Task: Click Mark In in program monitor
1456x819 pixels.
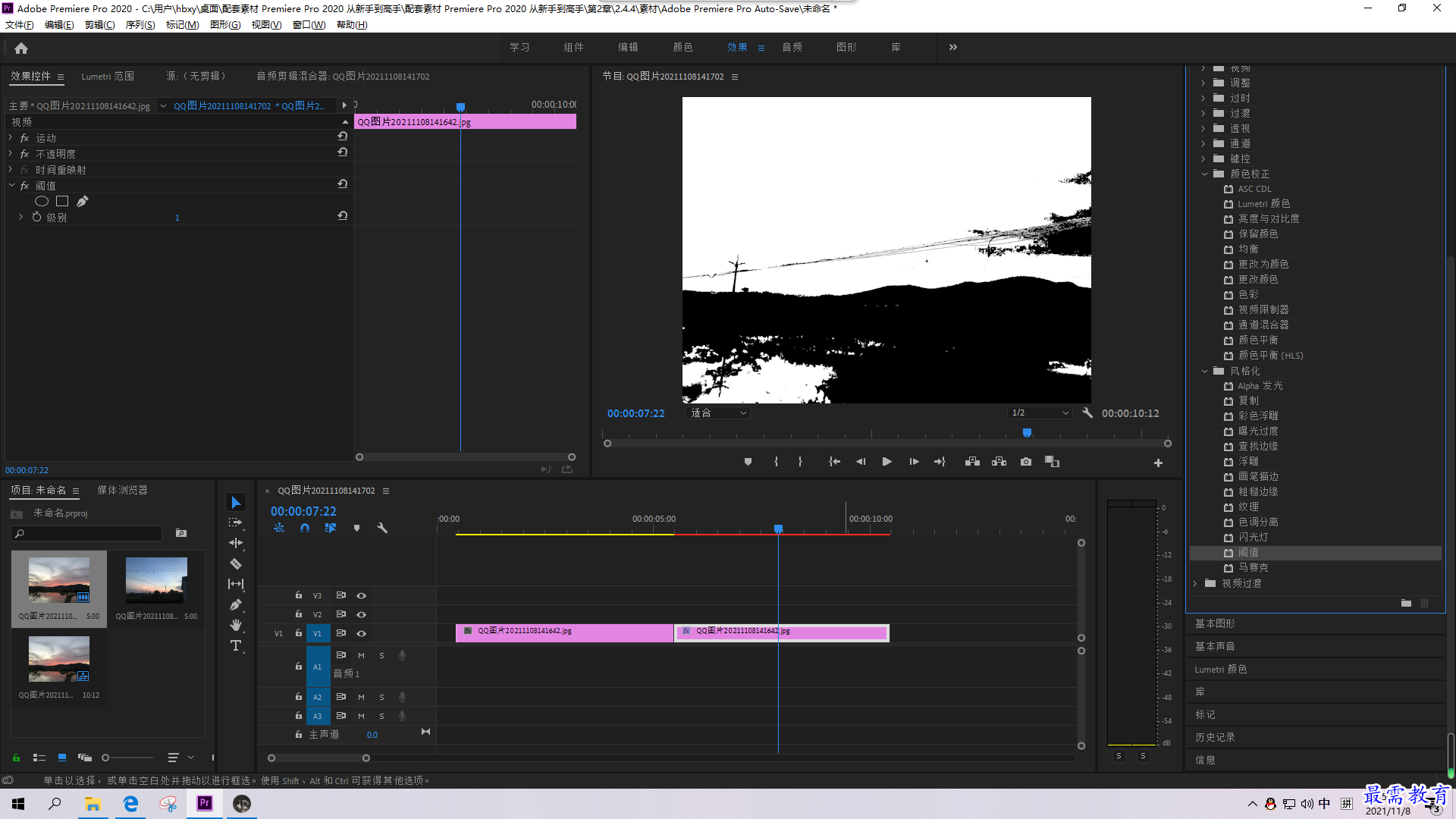Action: [776, 462]
